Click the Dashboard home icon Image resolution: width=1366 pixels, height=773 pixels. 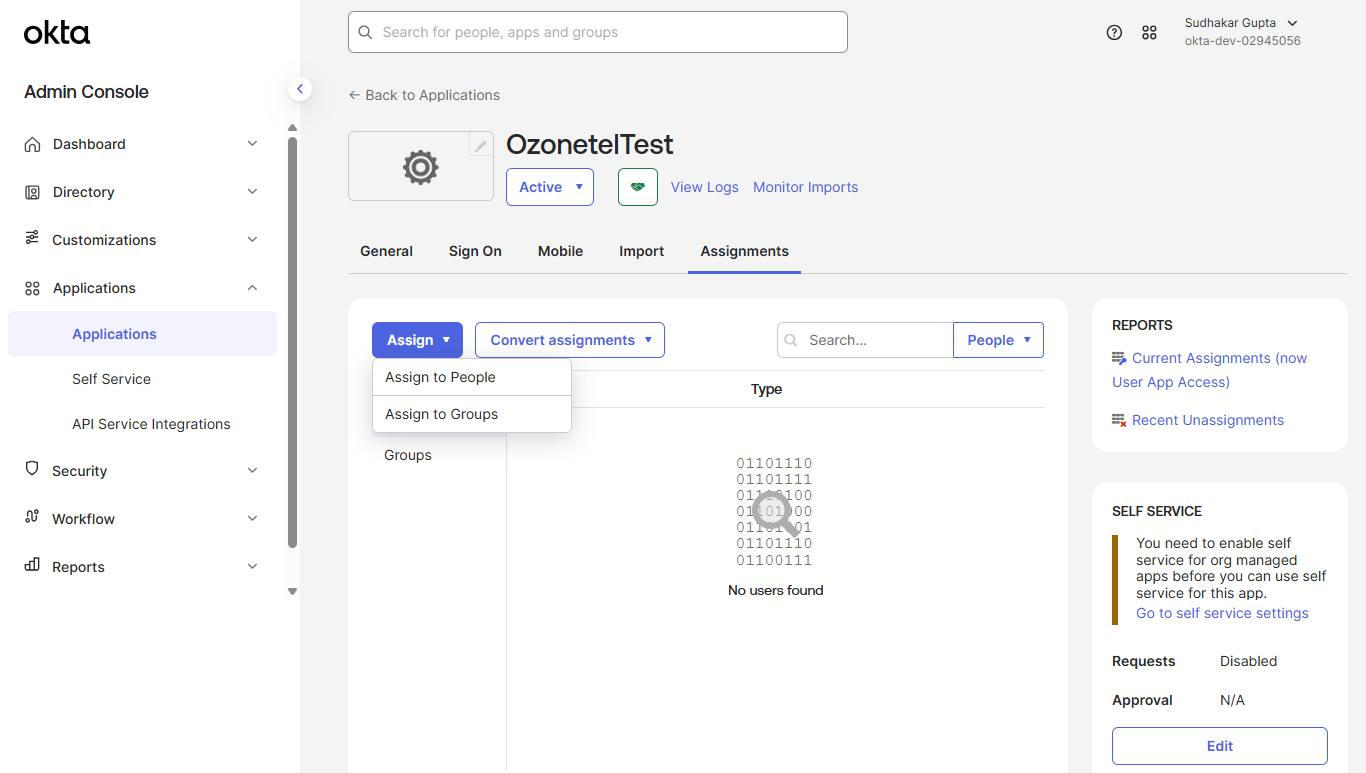click(32, 144)
